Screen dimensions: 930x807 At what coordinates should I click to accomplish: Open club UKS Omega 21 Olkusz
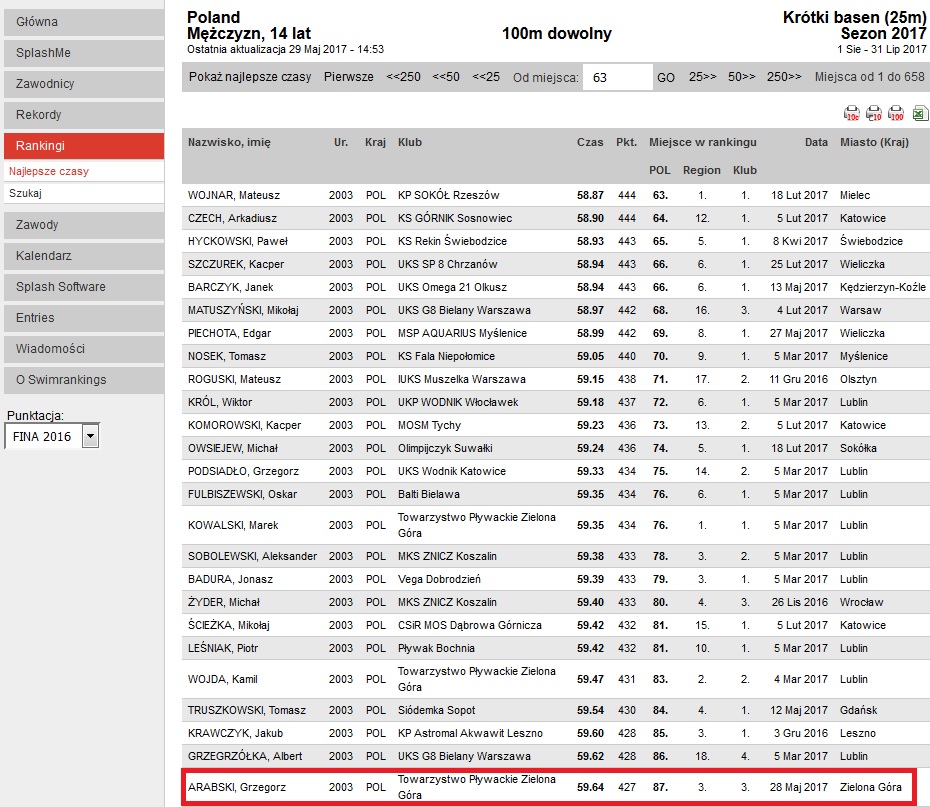(452, 288)
